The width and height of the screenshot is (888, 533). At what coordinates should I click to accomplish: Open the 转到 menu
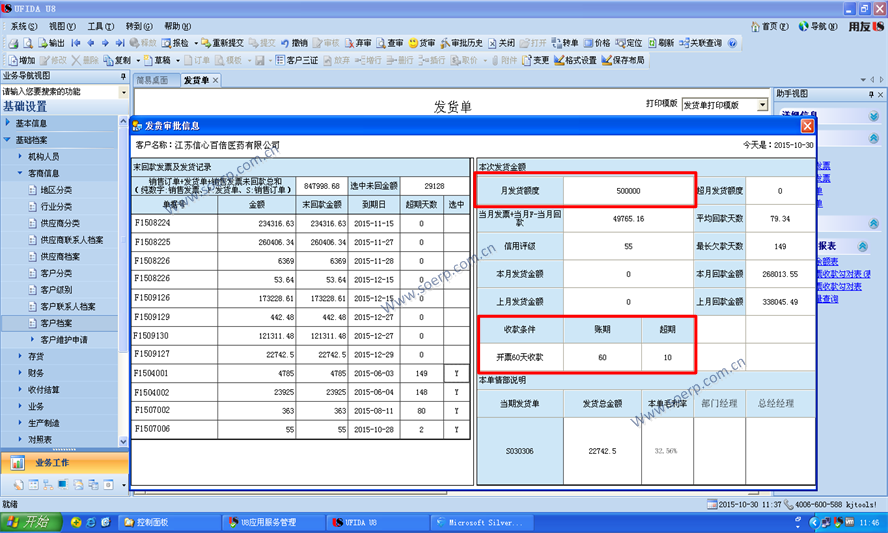coord(139,26)
